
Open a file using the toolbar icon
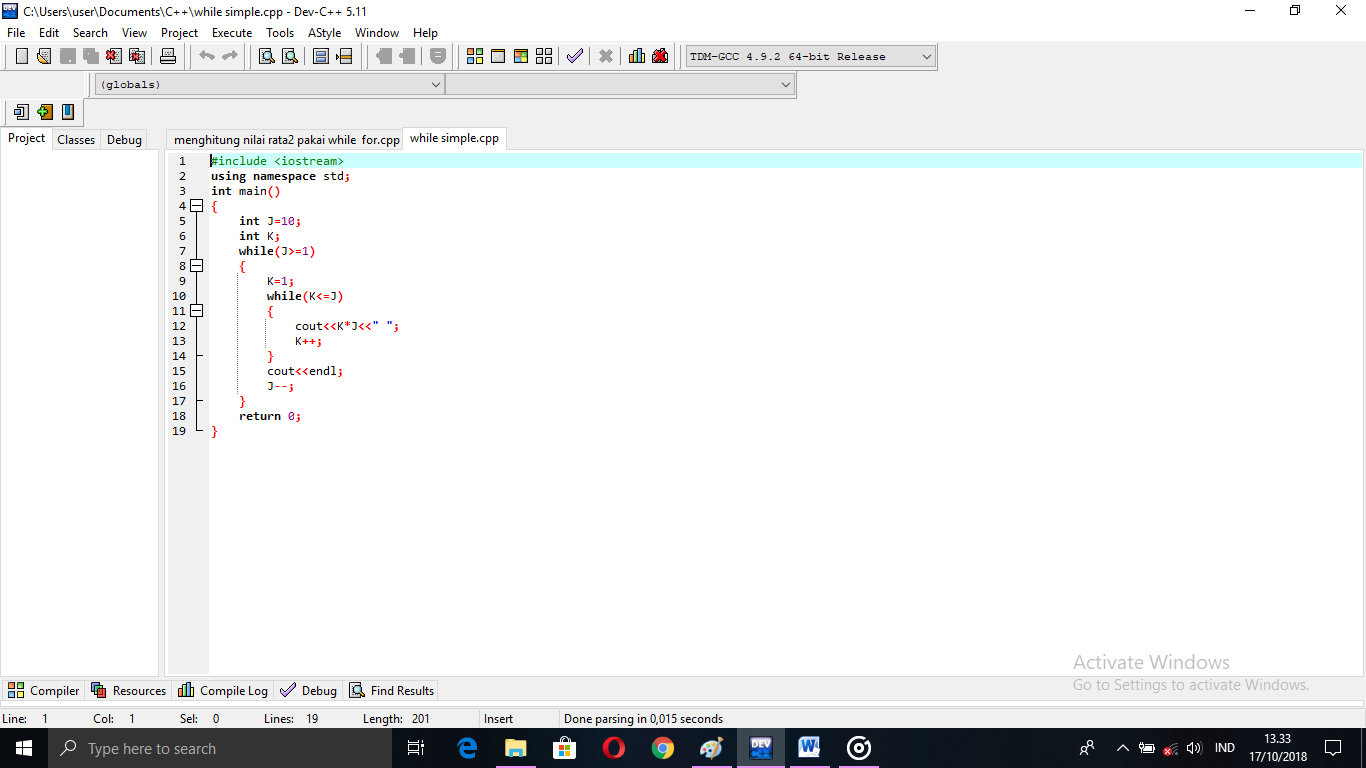point(43,56)
